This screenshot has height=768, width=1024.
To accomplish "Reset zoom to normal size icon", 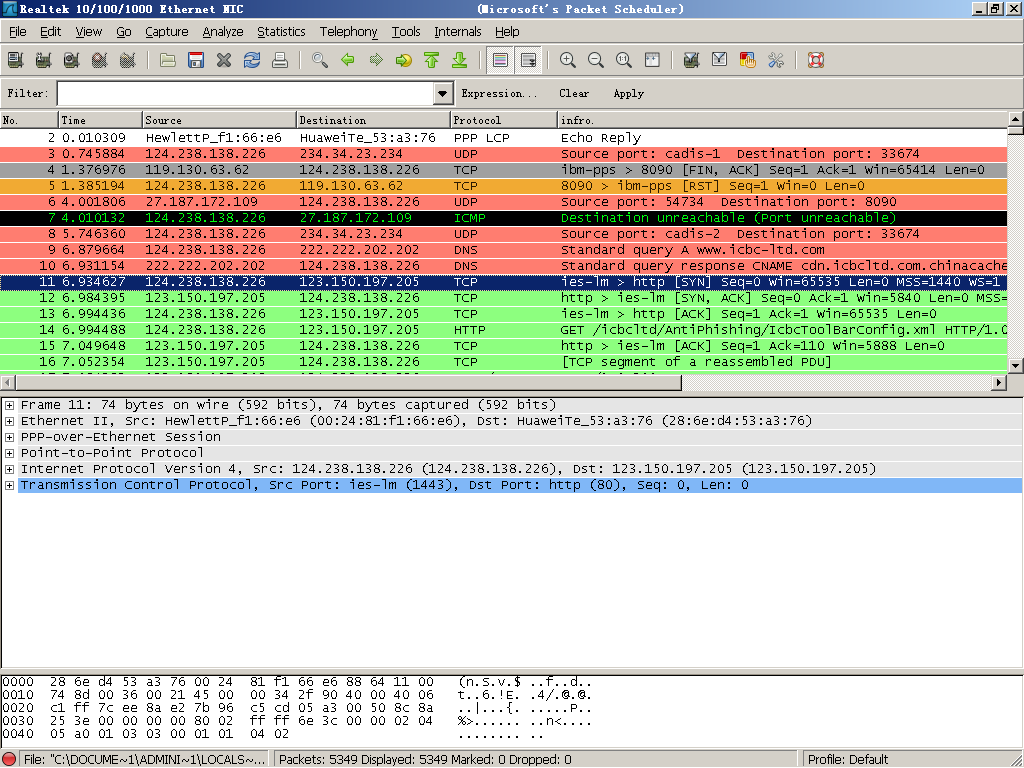I will (x=624, y=60).
